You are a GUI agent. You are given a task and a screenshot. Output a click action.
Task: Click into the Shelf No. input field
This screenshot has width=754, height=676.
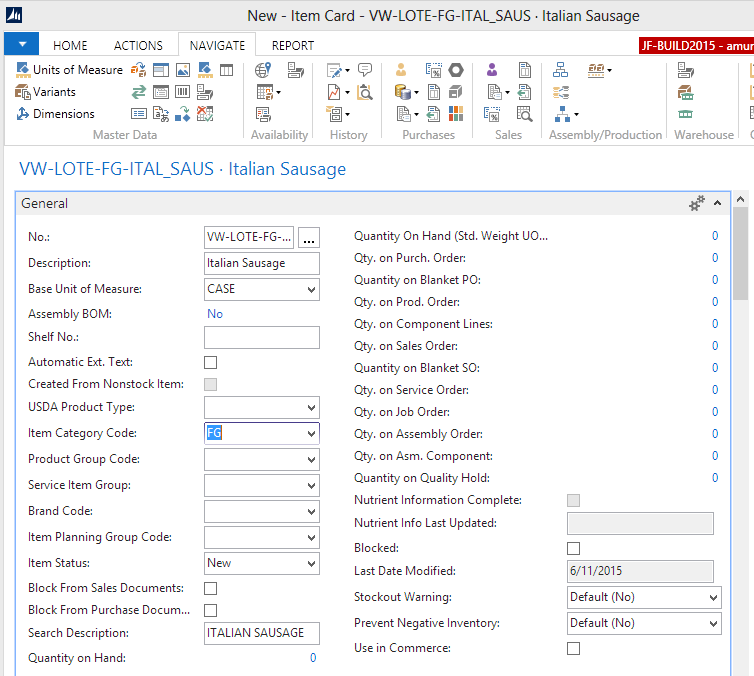pos(261,338)
